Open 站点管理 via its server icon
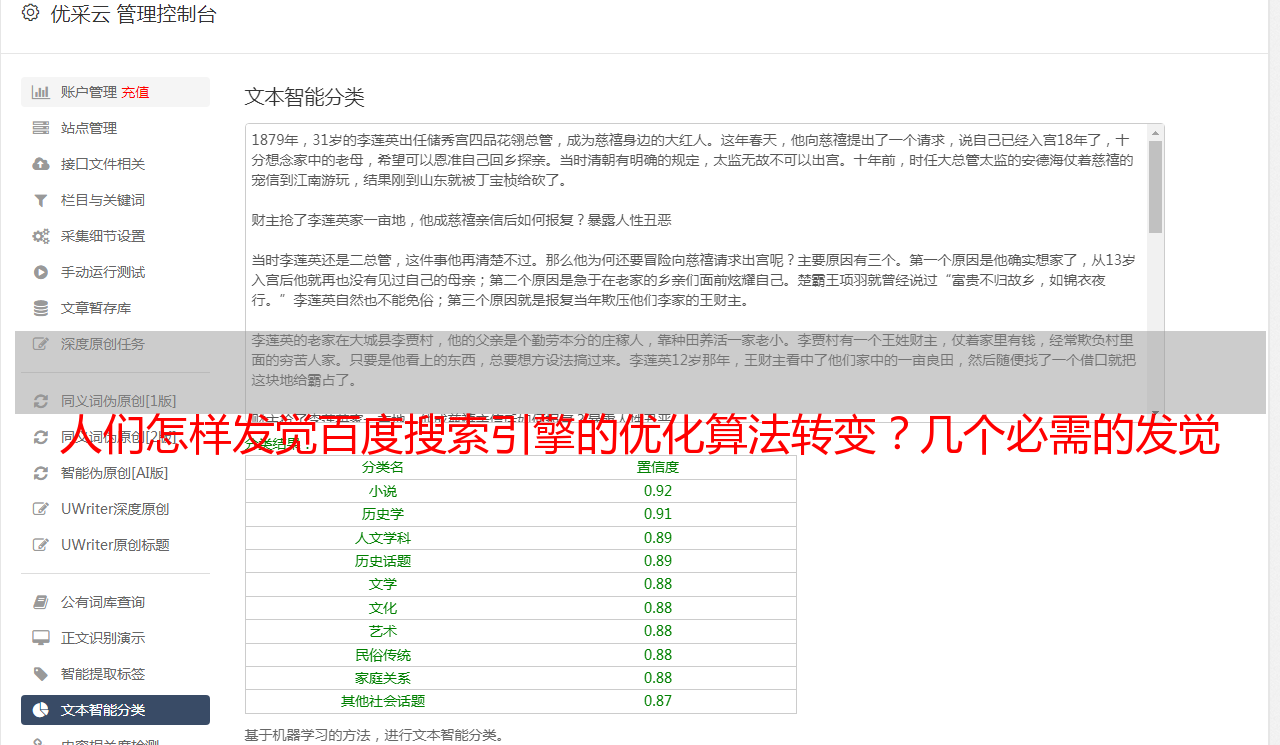Screen dimensions: 1280x745 pos(41,128)
